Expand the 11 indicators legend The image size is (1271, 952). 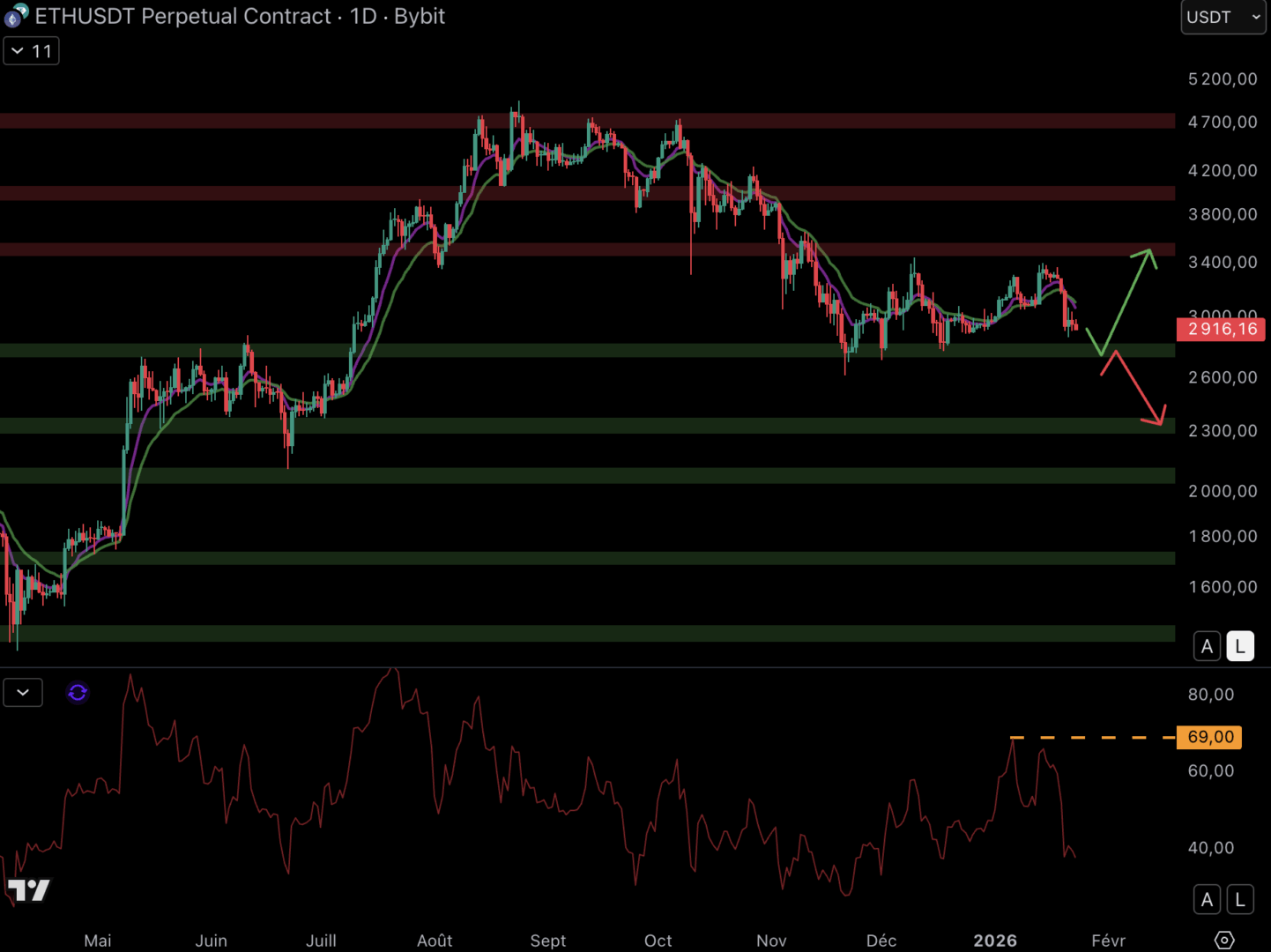pyautogui.click(x=32, y=51)
